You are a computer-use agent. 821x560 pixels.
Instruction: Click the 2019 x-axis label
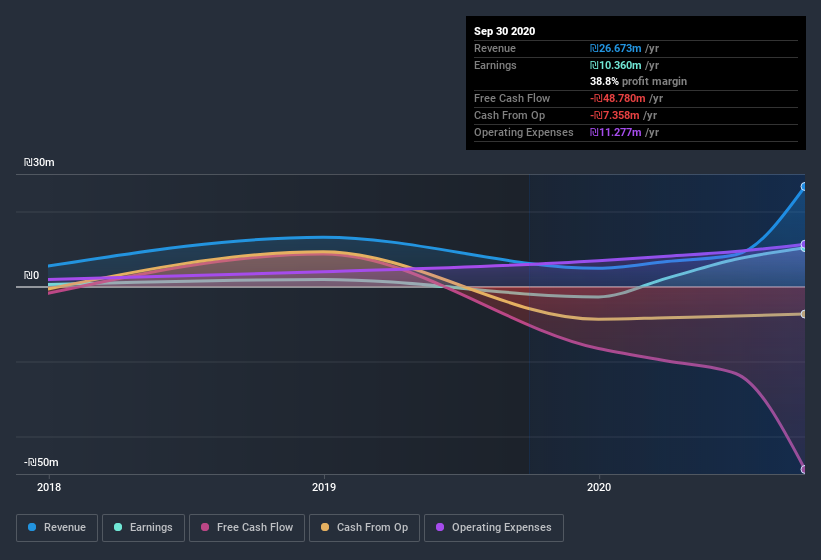[x=324, y=487]
